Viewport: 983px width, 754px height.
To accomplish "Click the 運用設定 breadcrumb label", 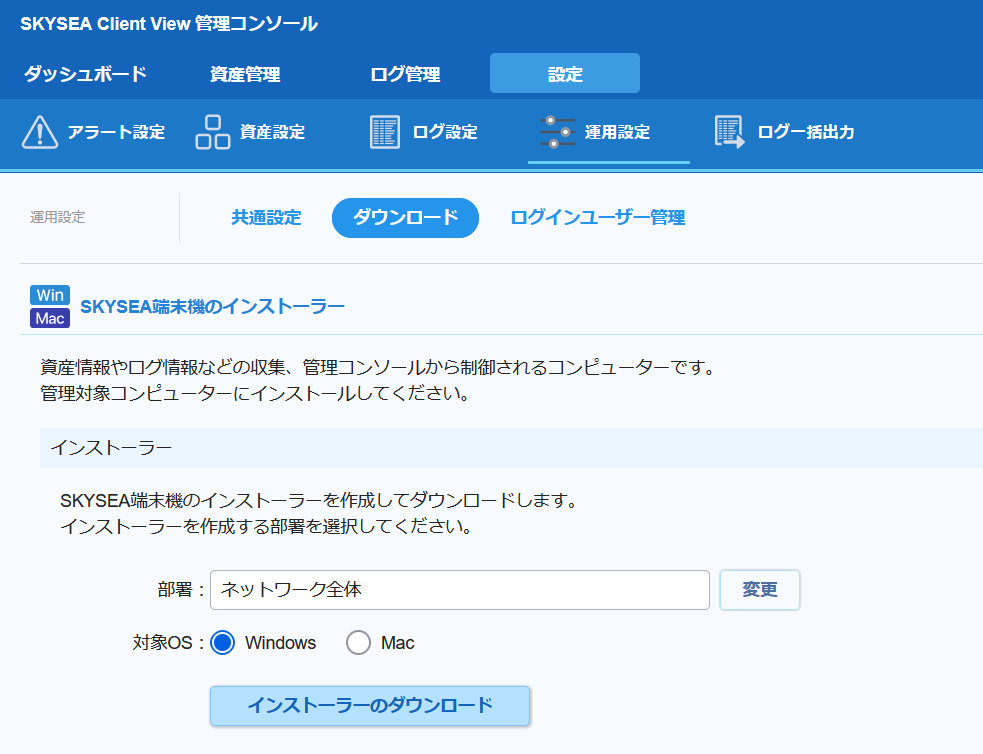I will click(x=58, y=217).
